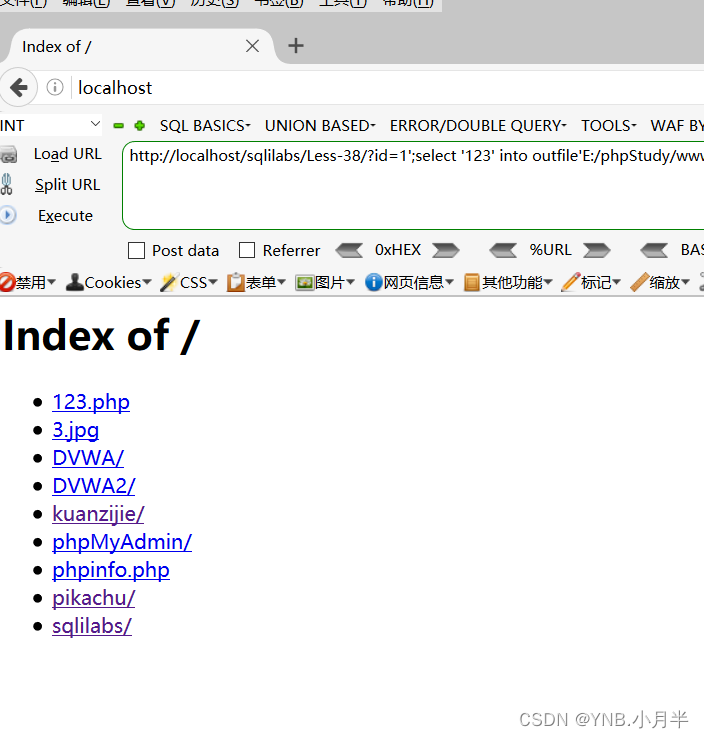Click the browser back arrow button
Screen dimensions: 704x738
(18, 88)
